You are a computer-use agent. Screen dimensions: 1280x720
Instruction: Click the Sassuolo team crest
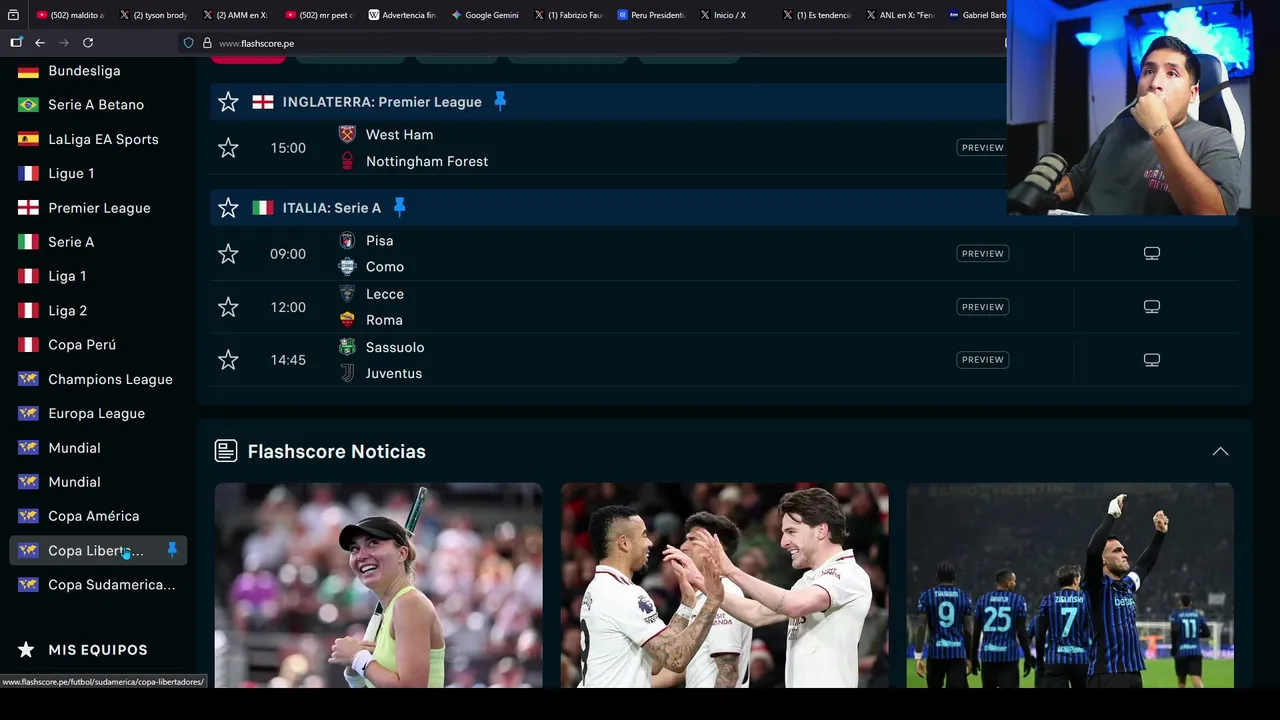coord(347,347)
